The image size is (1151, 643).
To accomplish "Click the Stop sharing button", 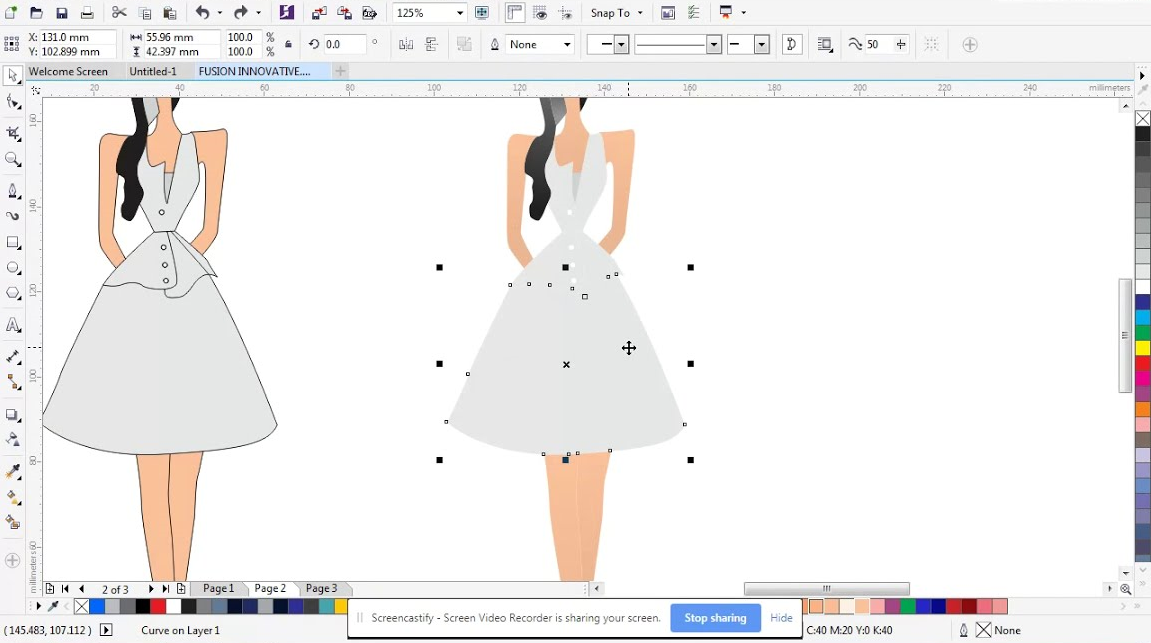I will (x=714, y=618).
